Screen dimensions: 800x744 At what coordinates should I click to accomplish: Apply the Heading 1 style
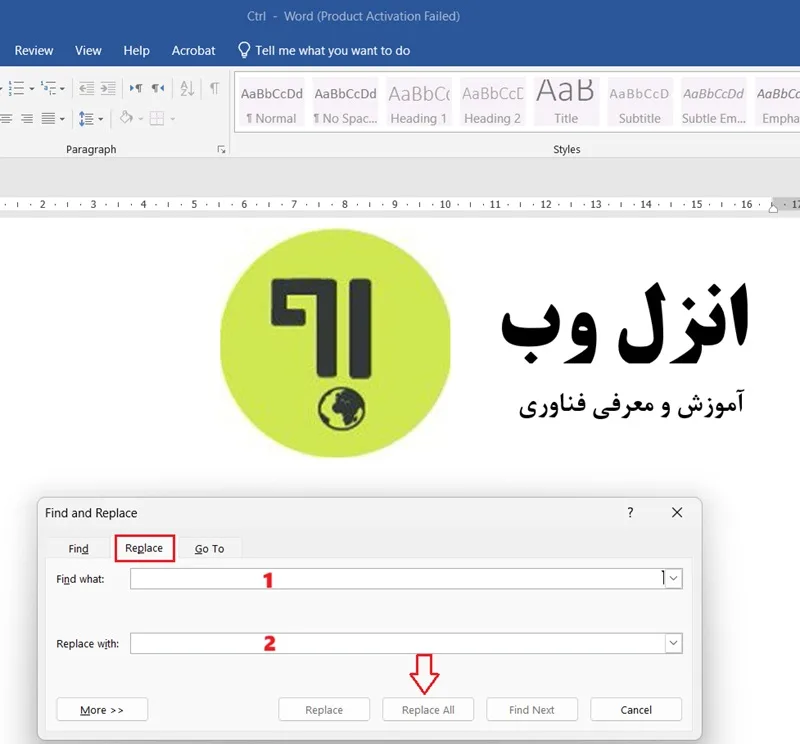click(419, 103)
